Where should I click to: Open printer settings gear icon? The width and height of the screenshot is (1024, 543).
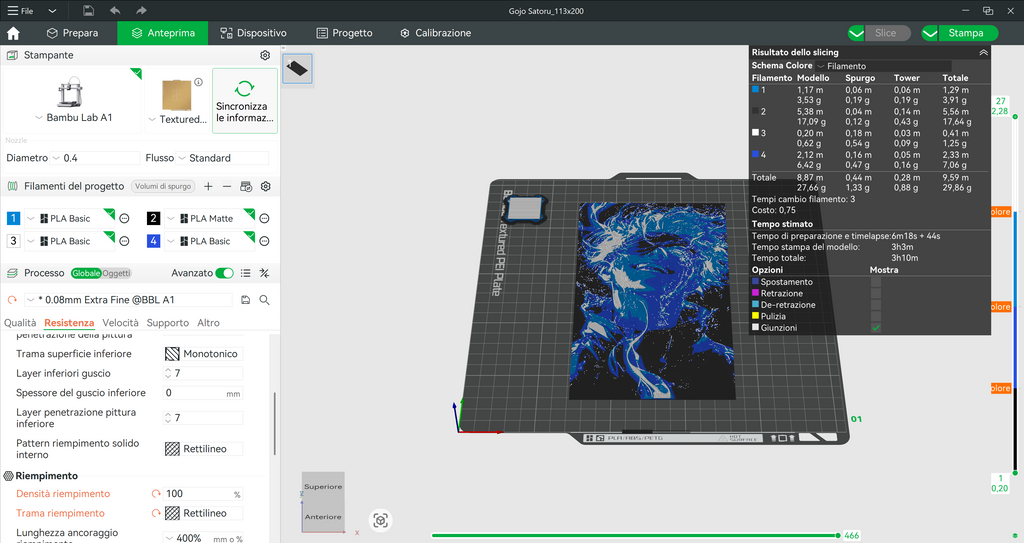coord(264,56)
